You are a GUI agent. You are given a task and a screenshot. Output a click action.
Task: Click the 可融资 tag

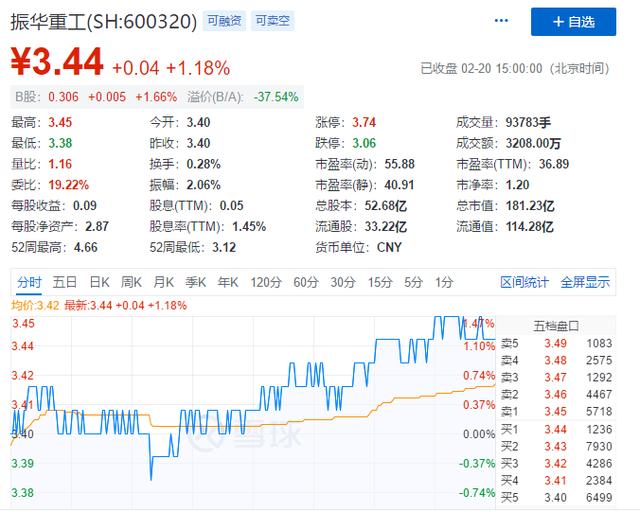224,21
